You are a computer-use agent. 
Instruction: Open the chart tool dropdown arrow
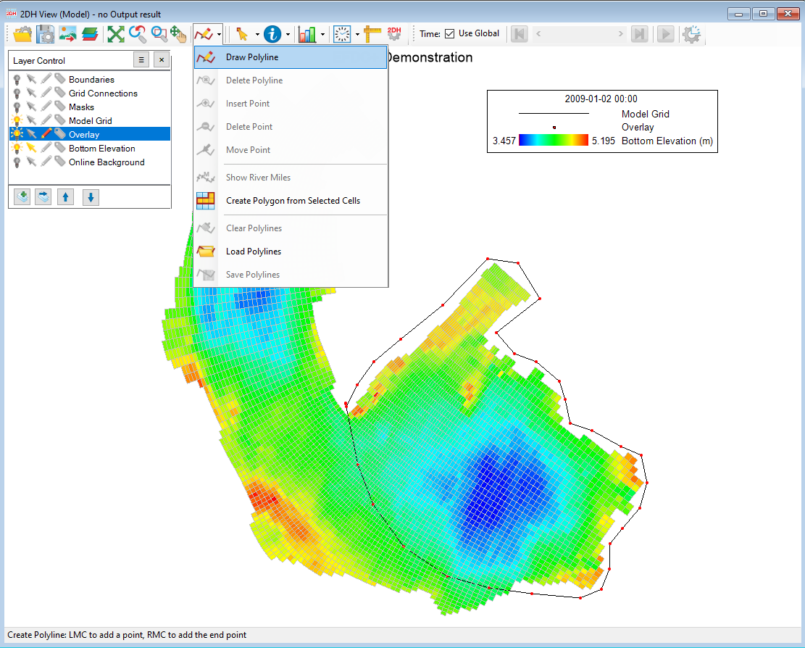(x=322, y=34)
